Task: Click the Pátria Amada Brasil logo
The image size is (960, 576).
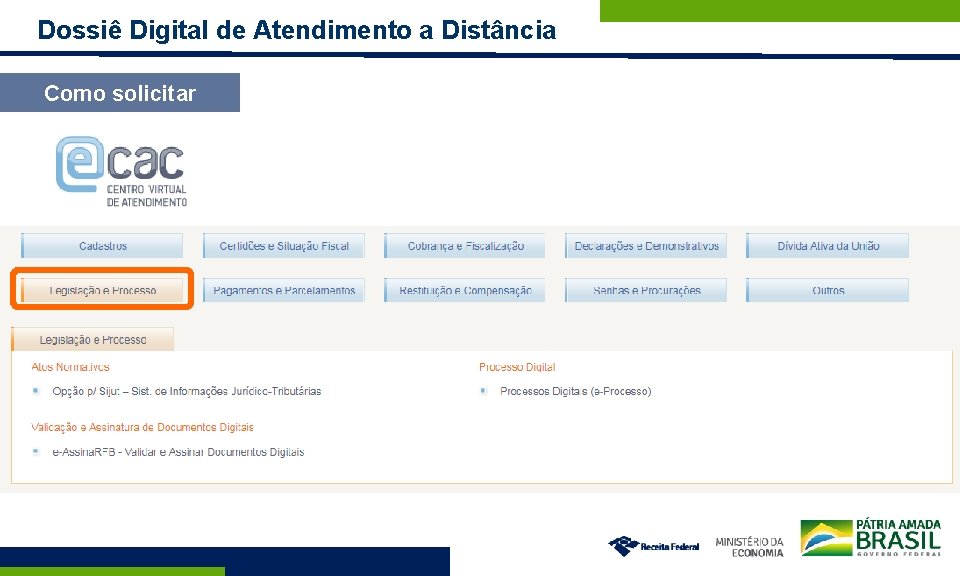Action: coord(871,537)
